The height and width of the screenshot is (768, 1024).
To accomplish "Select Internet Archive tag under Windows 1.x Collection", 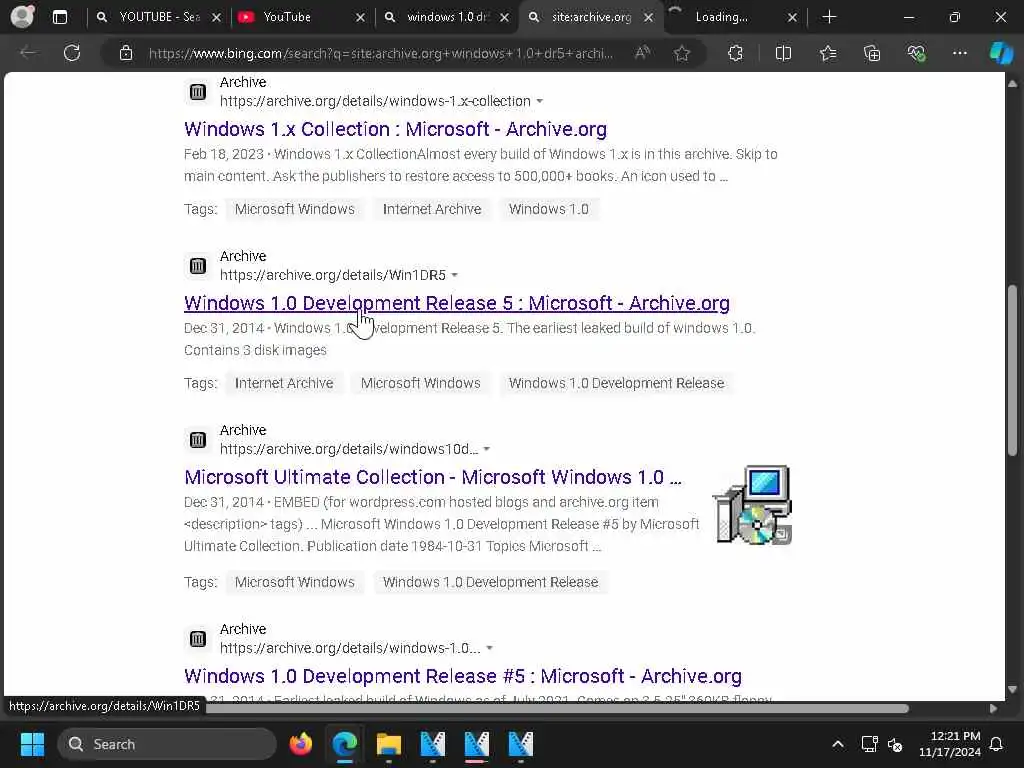I will (432, 209).
